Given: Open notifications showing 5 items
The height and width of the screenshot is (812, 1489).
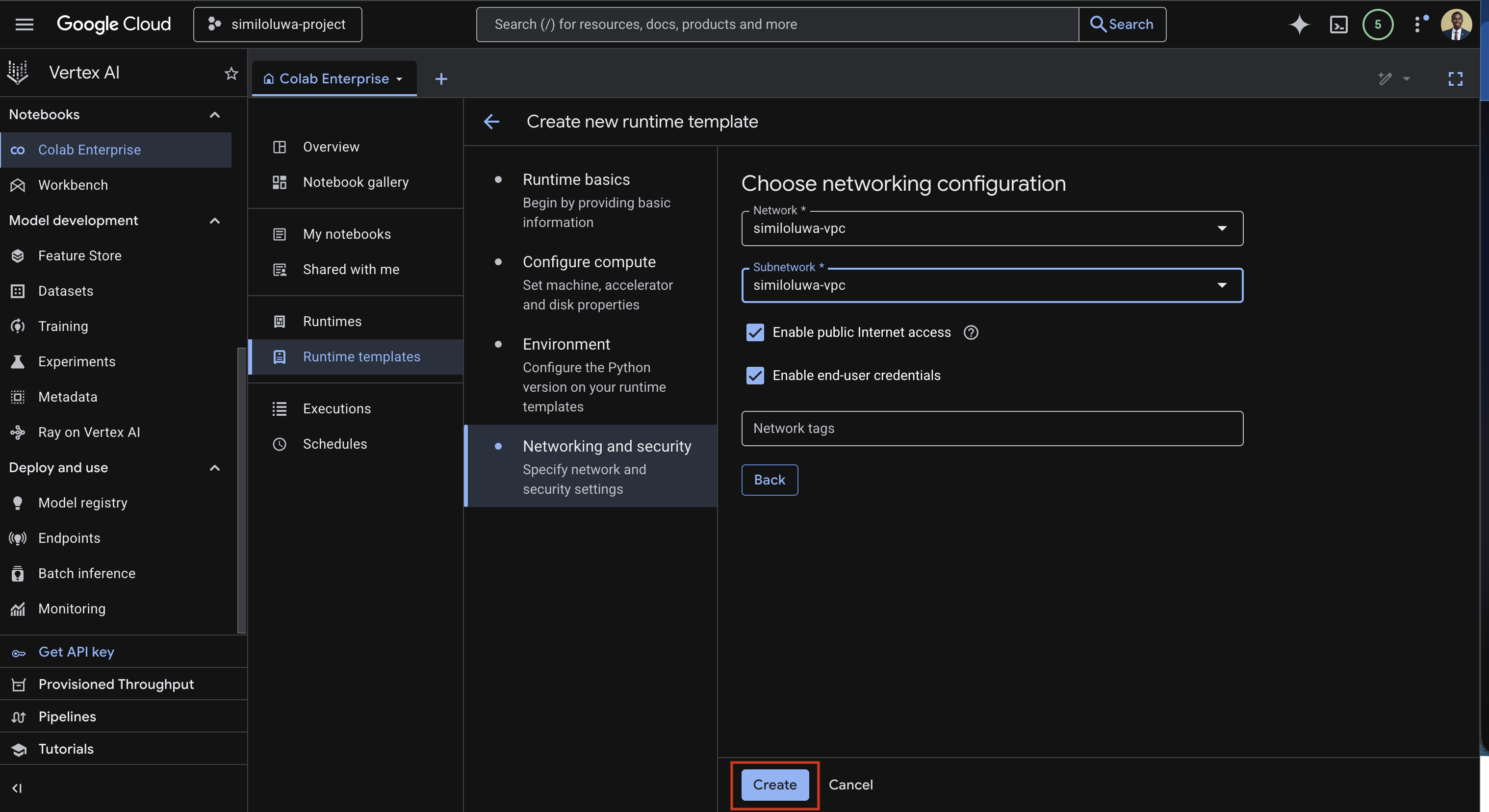Looking at the screenshot, I should coord(1378,25).
